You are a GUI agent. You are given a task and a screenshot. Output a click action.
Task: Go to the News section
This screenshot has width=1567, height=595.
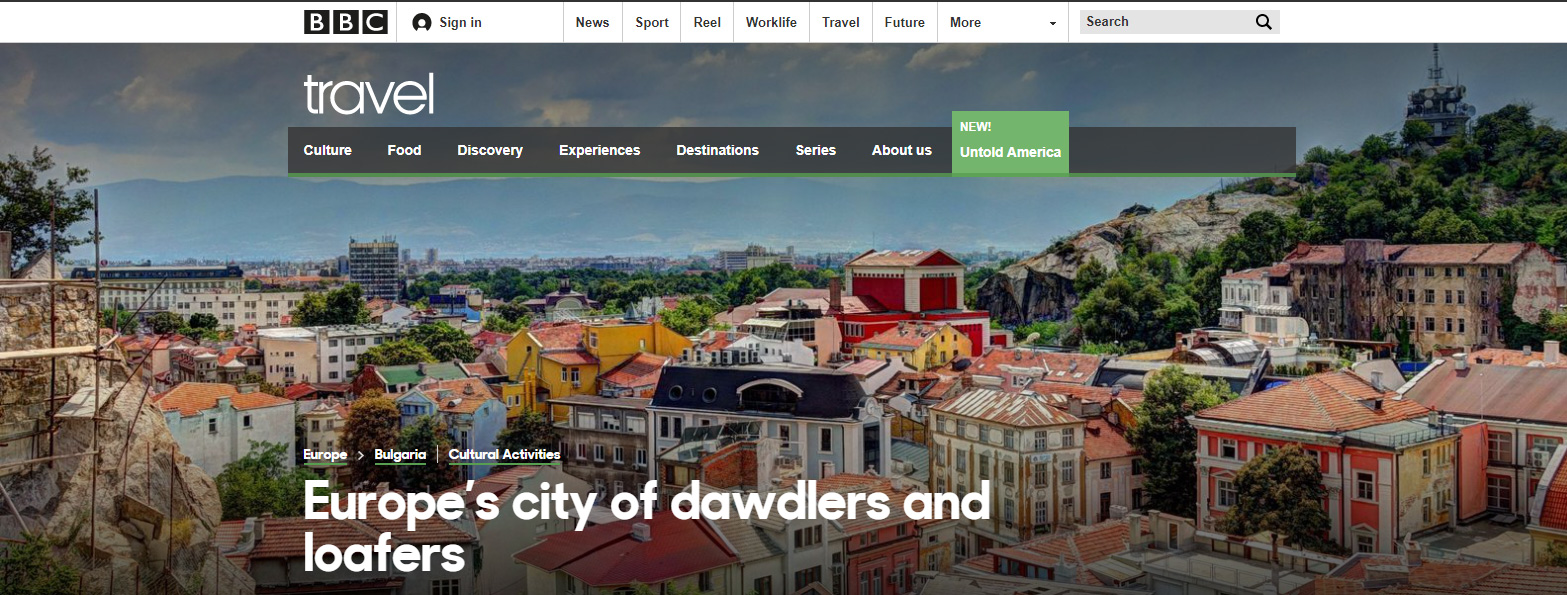point(592,22)
